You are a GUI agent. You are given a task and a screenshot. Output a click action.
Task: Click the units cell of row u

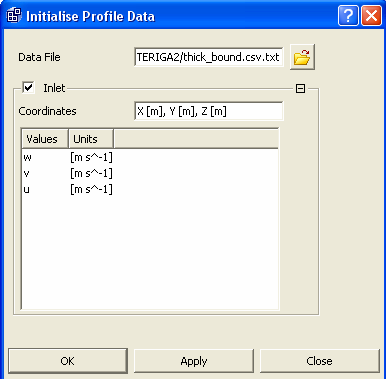pos(91,189)
